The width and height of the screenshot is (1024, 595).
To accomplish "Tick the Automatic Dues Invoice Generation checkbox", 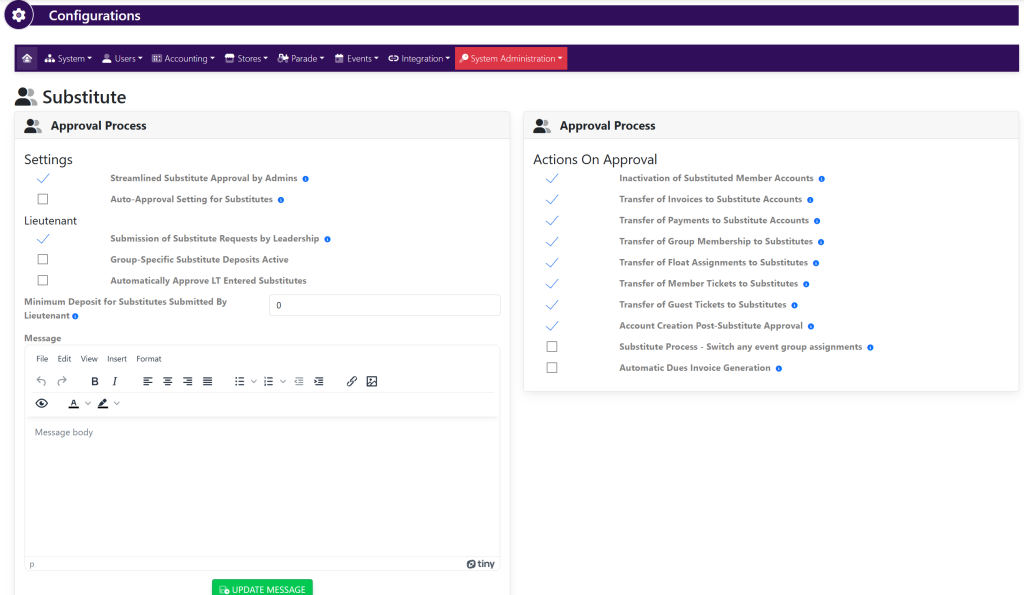I will (552, 368).
